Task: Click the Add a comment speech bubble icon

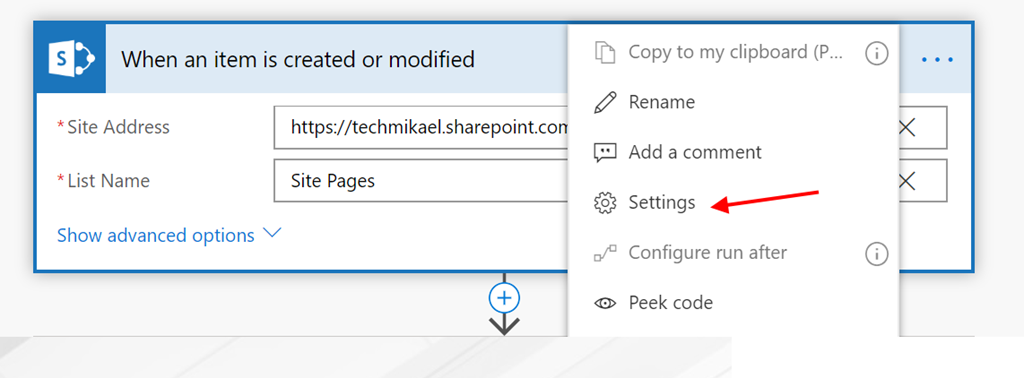Action: pyautogui.click(x=605, y=153)
